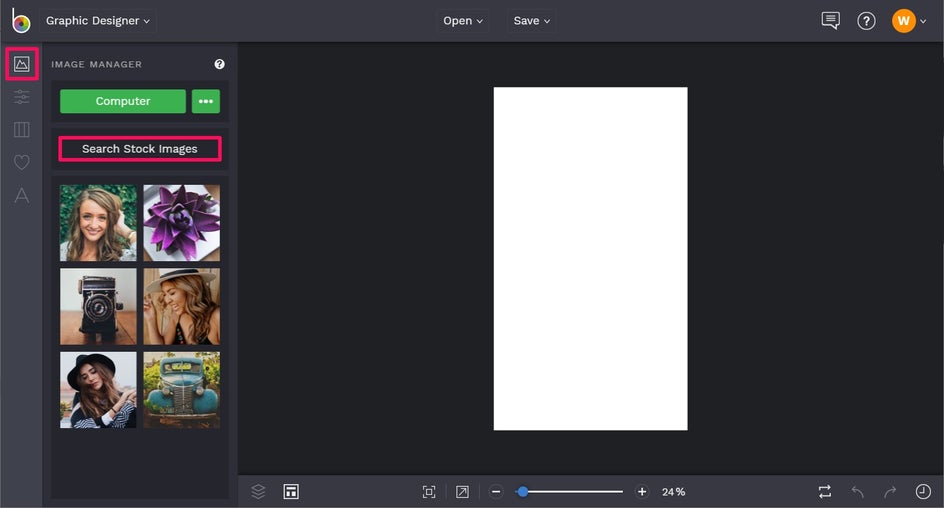Click the repeat/swap arrows icon
Screen dimensions: 944x508
pos(825,491)
